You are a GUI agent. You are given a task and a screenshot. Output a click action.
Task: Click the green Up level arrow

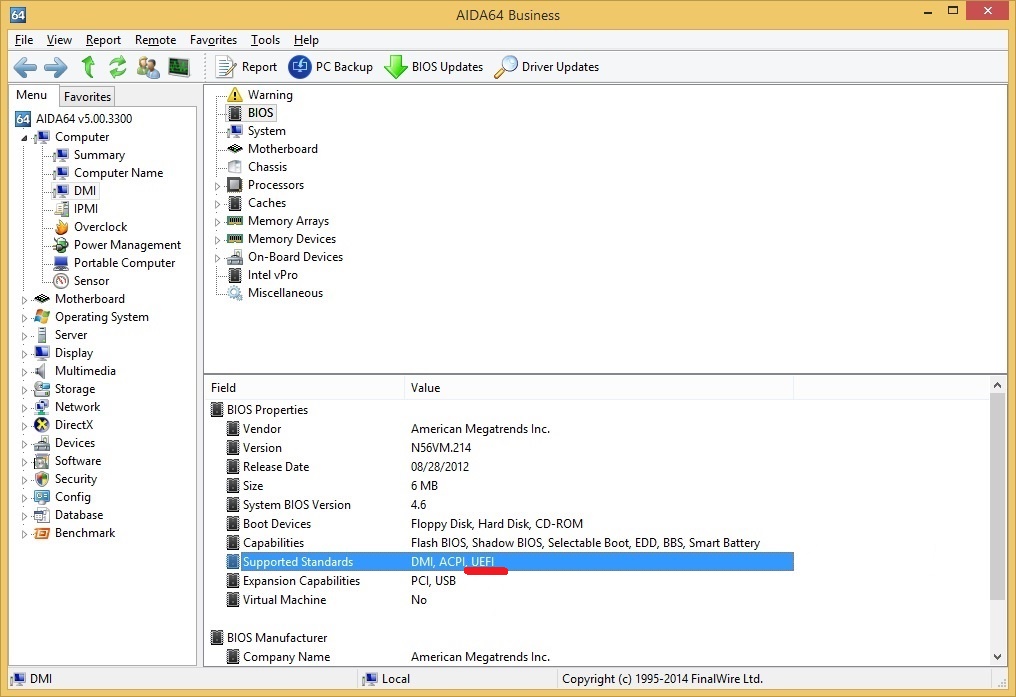coord(88,67)
